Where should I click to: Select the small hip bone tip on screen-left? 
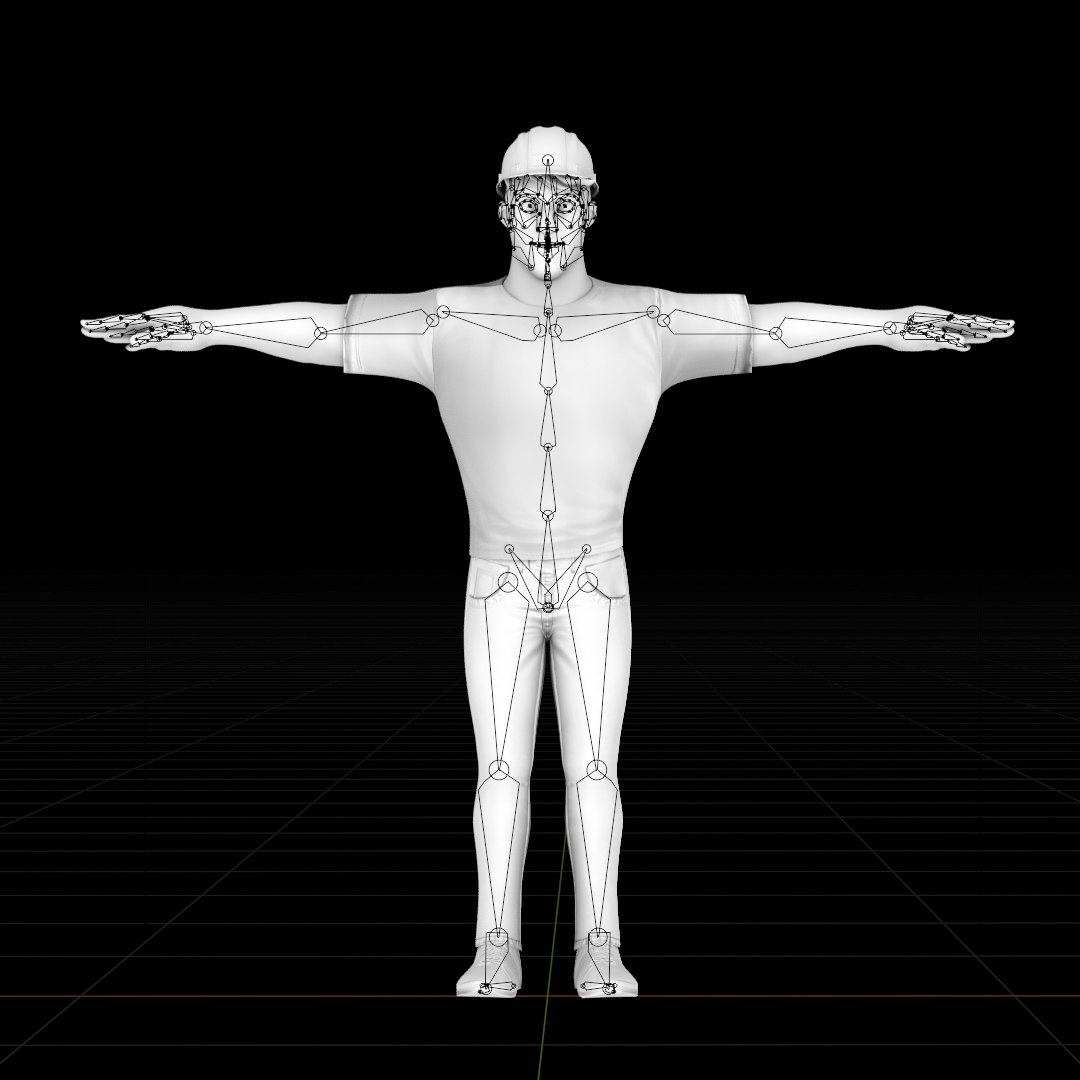(x=509, y=549)
